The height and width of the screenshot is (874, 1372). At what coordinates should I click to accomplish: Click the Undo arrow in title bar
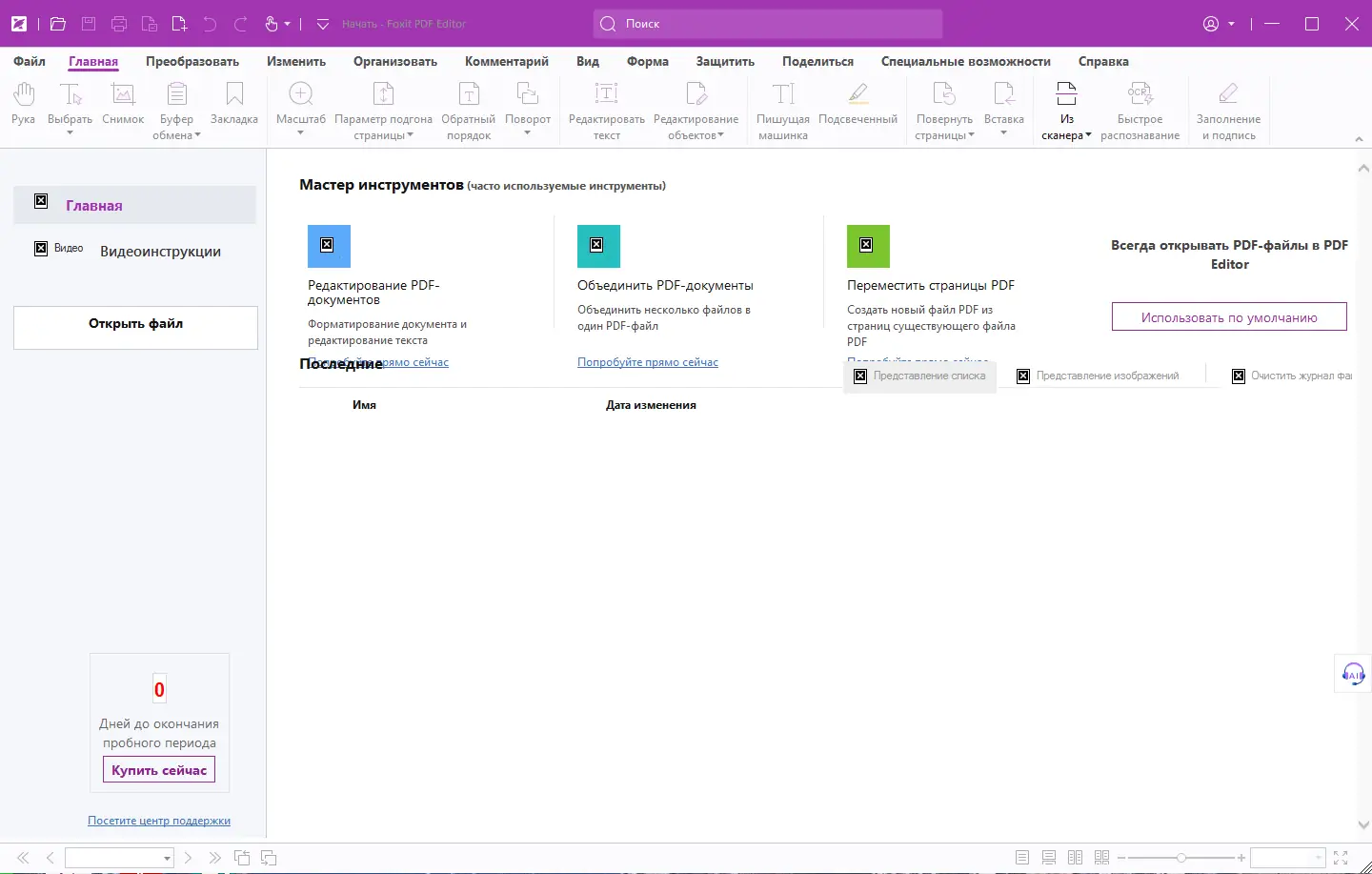210,24
